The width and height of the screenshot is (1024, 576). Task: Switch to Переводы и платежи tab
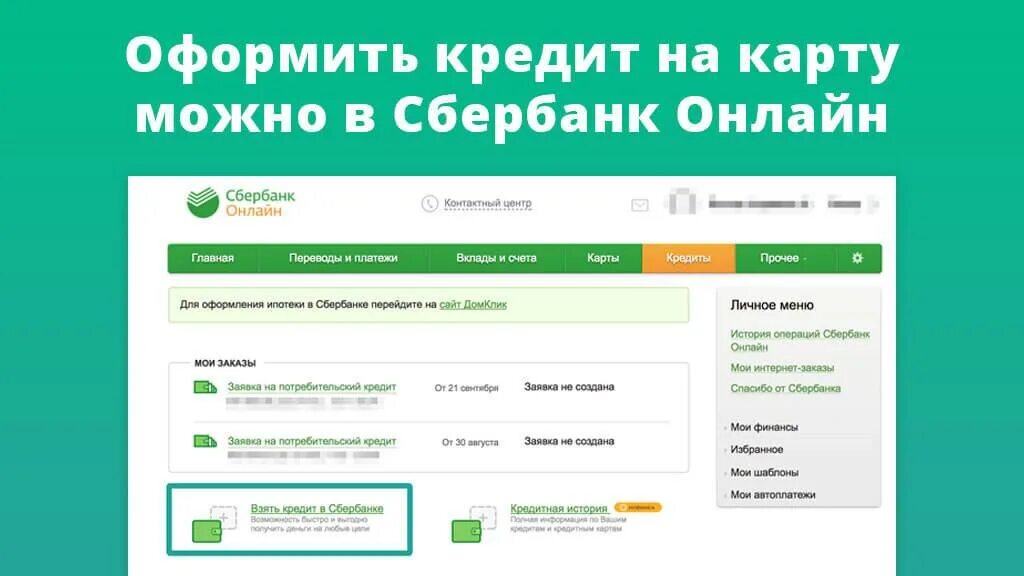click(x=343, y=258)
